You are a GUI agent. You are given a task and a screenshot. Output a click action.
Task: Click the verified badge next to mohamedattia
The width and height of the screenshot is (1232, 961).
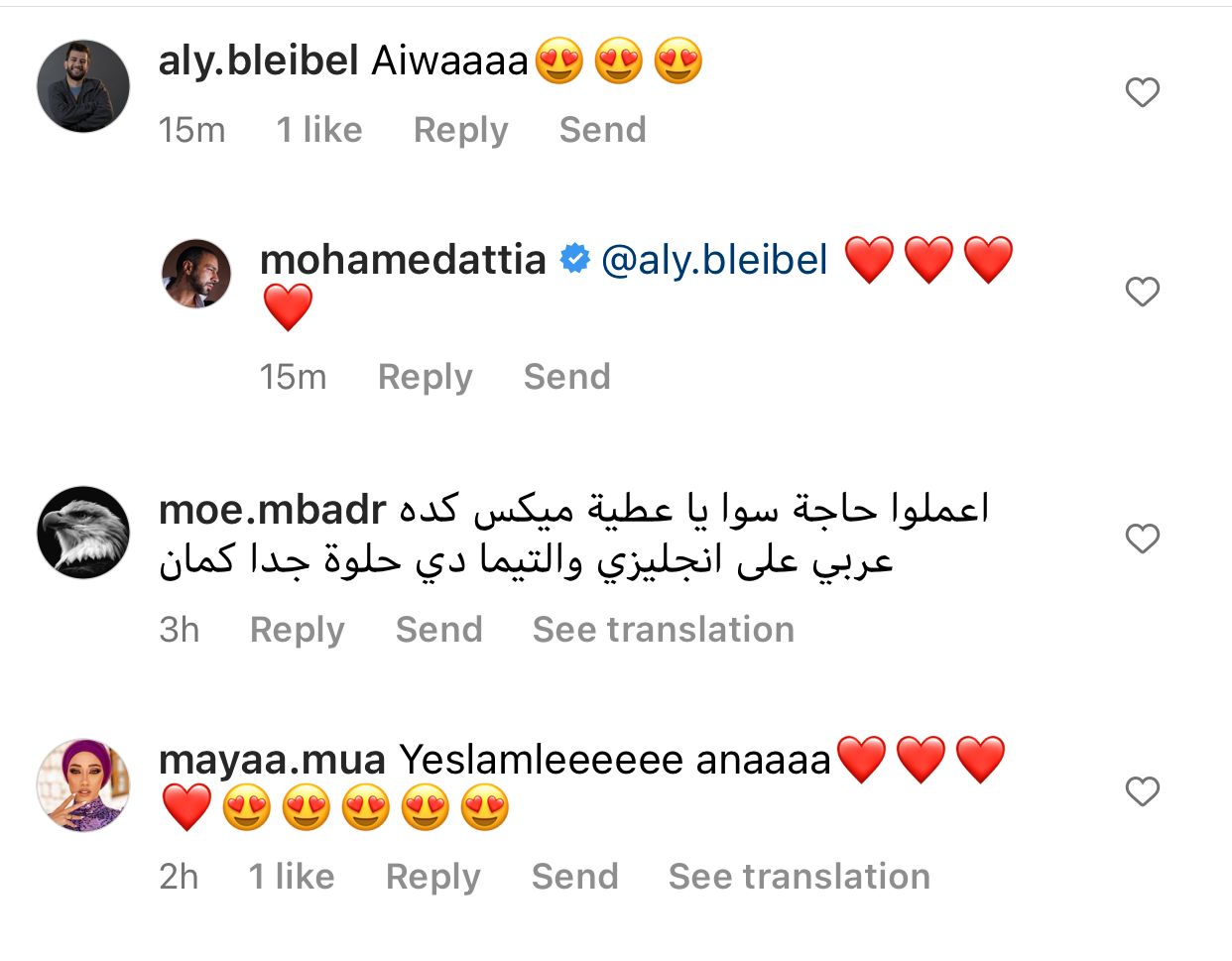tap(574, 260)
